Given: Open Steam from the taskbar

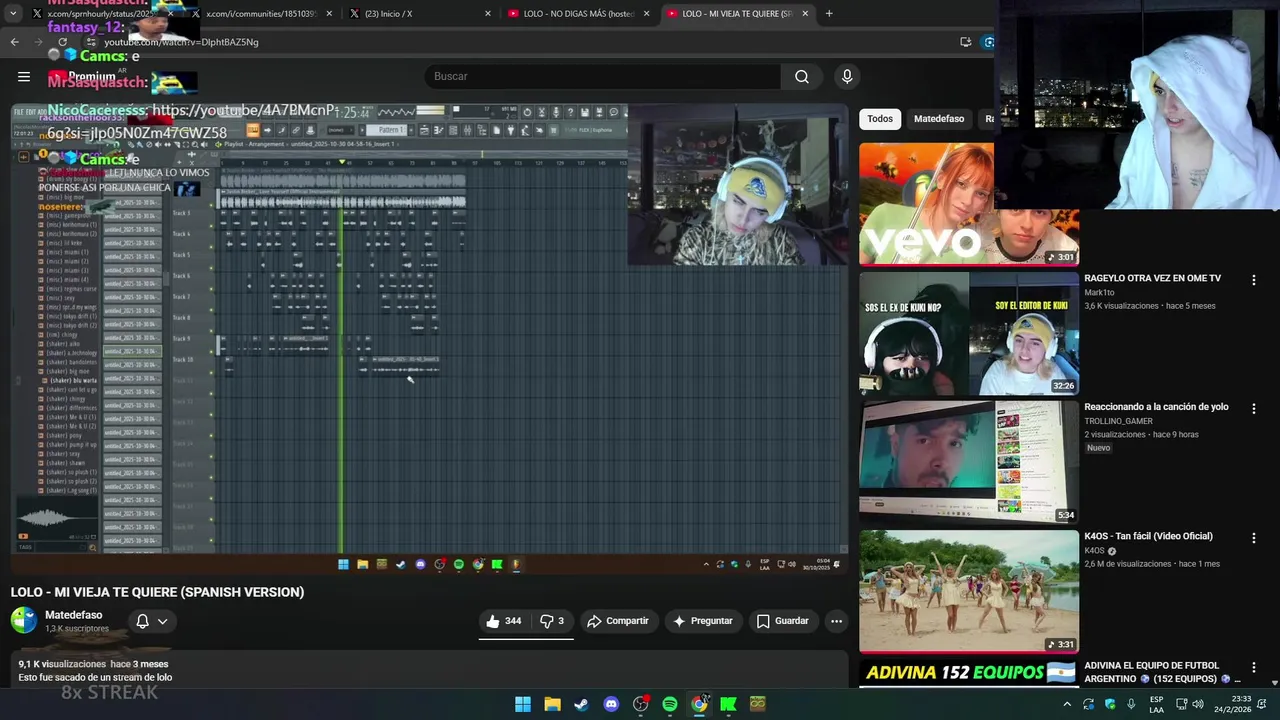Looking at the screenshot, I should pyautogui.click(x=581, y=704).
